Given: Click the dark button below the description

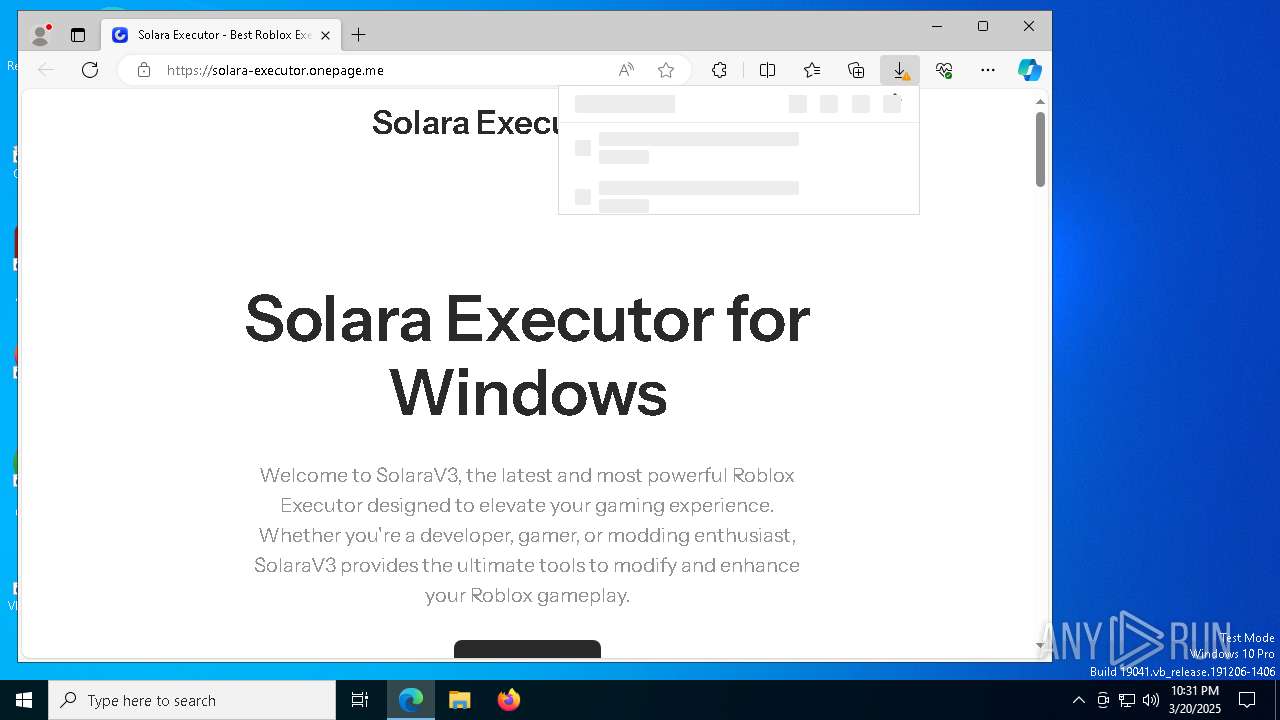Looking at the screenshot, I should tap(527, 649).
